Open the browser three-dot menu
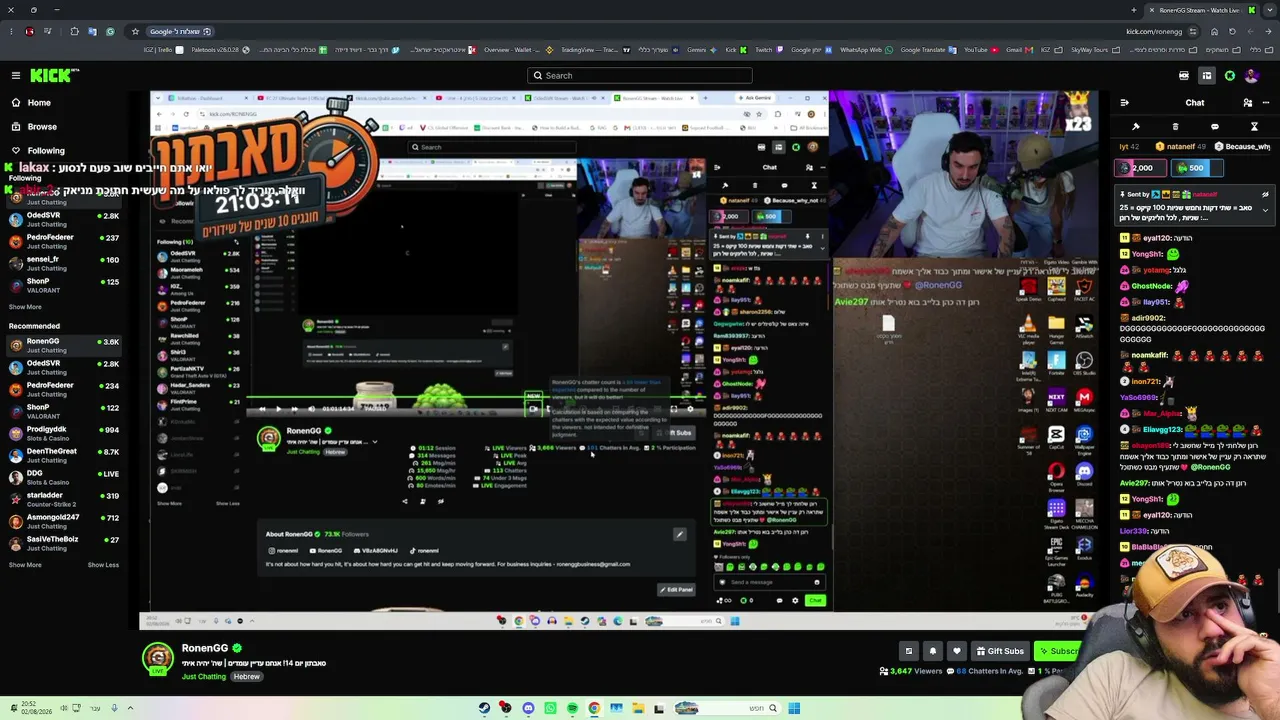Screen dimensions: 1280x720 pos(10,31)
